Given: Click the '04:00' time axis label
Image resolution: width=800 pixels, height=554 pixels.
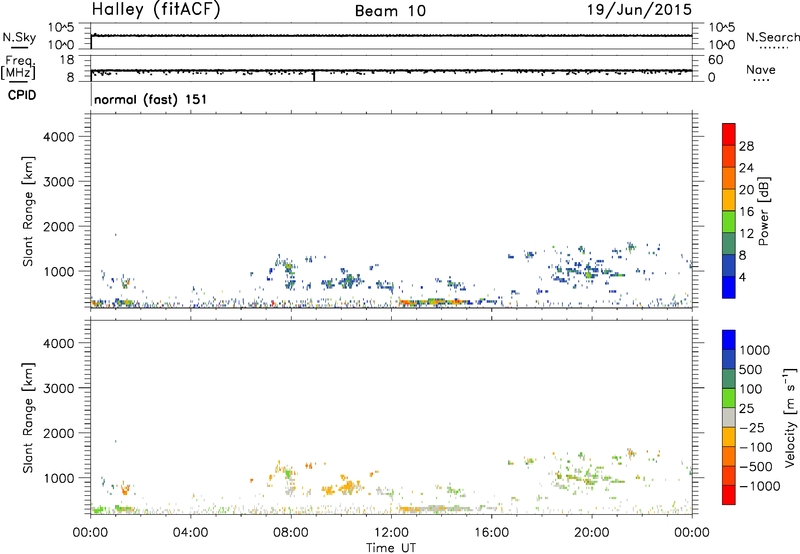Looking at the screenshot, I should pyautogui.click(x=190, y=533).
